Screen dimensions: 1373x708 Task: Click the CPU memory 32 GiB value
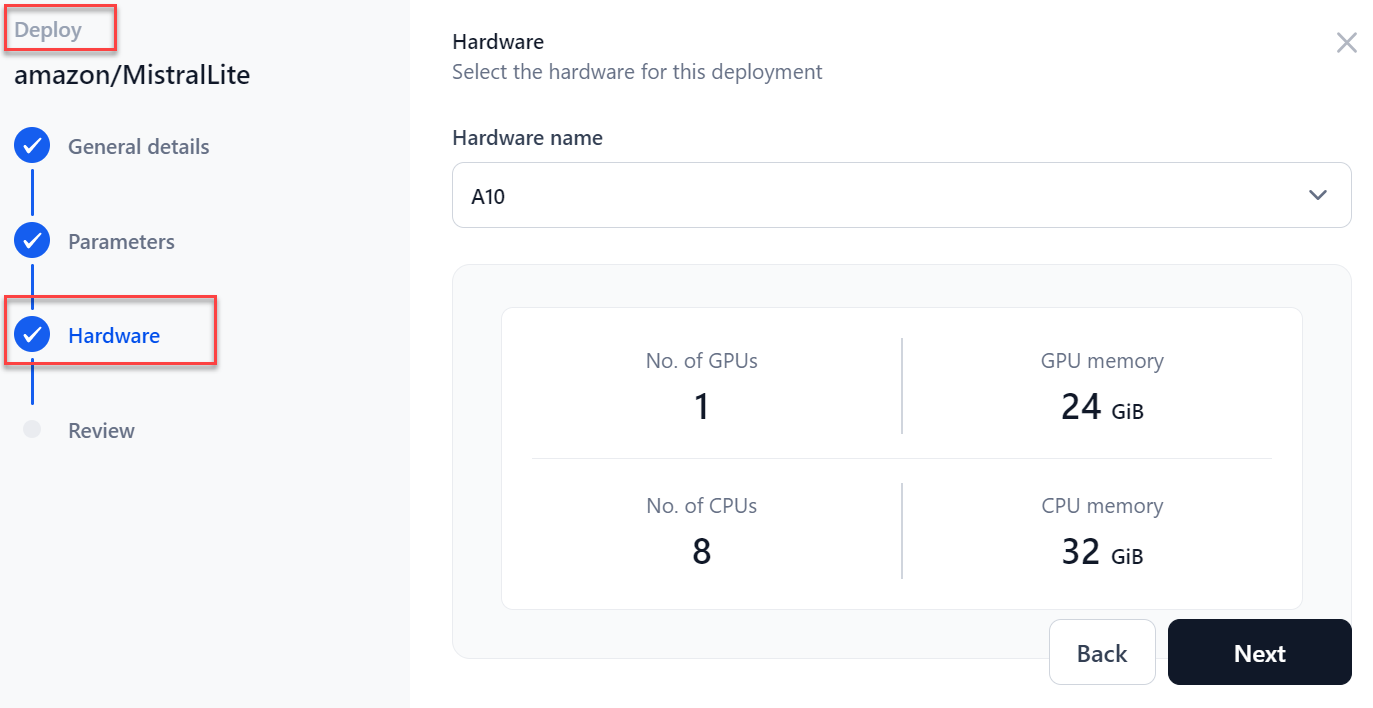pos(1101,552)
